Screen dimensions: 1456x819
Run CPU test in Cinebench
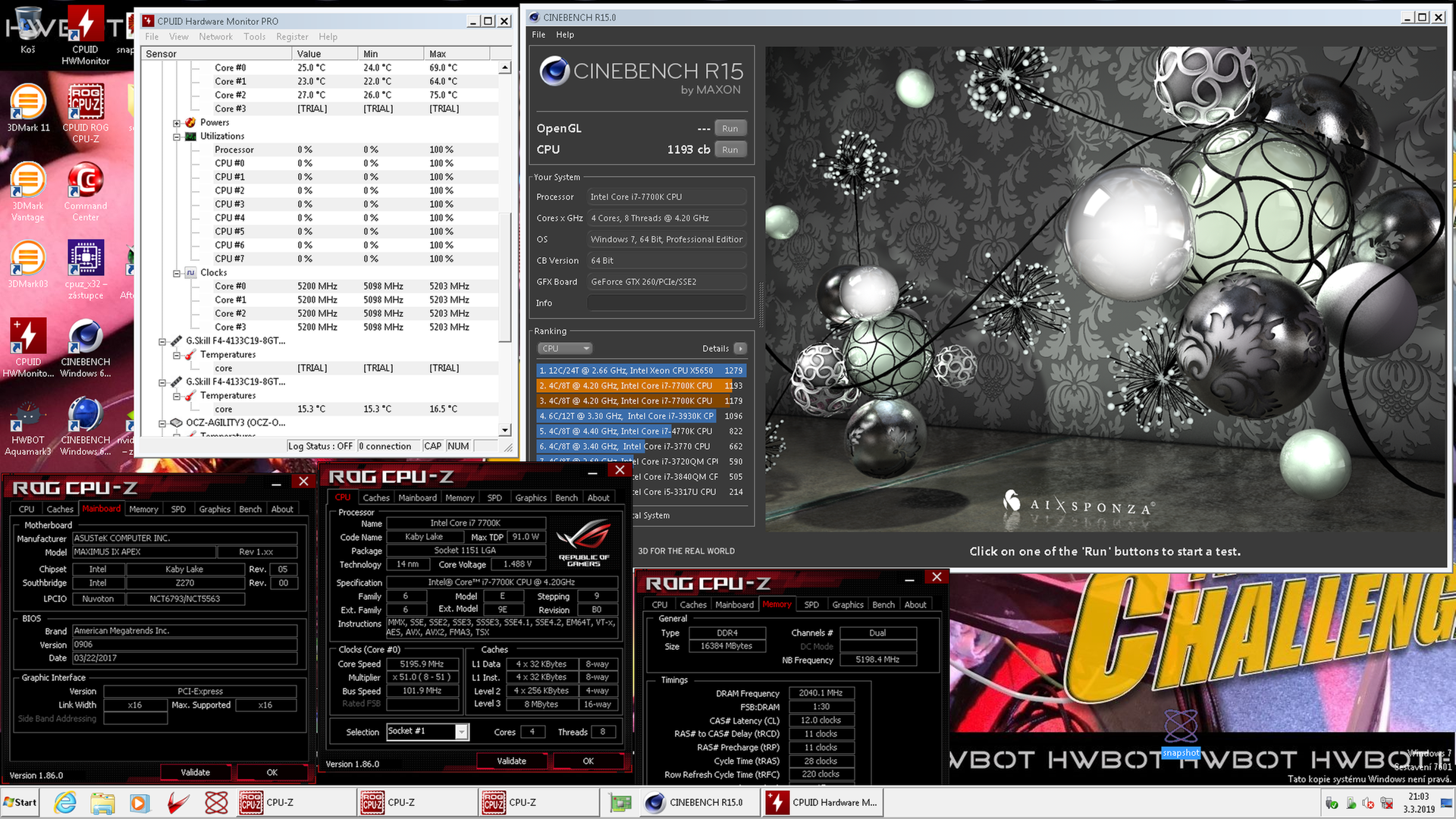(730, 149)
